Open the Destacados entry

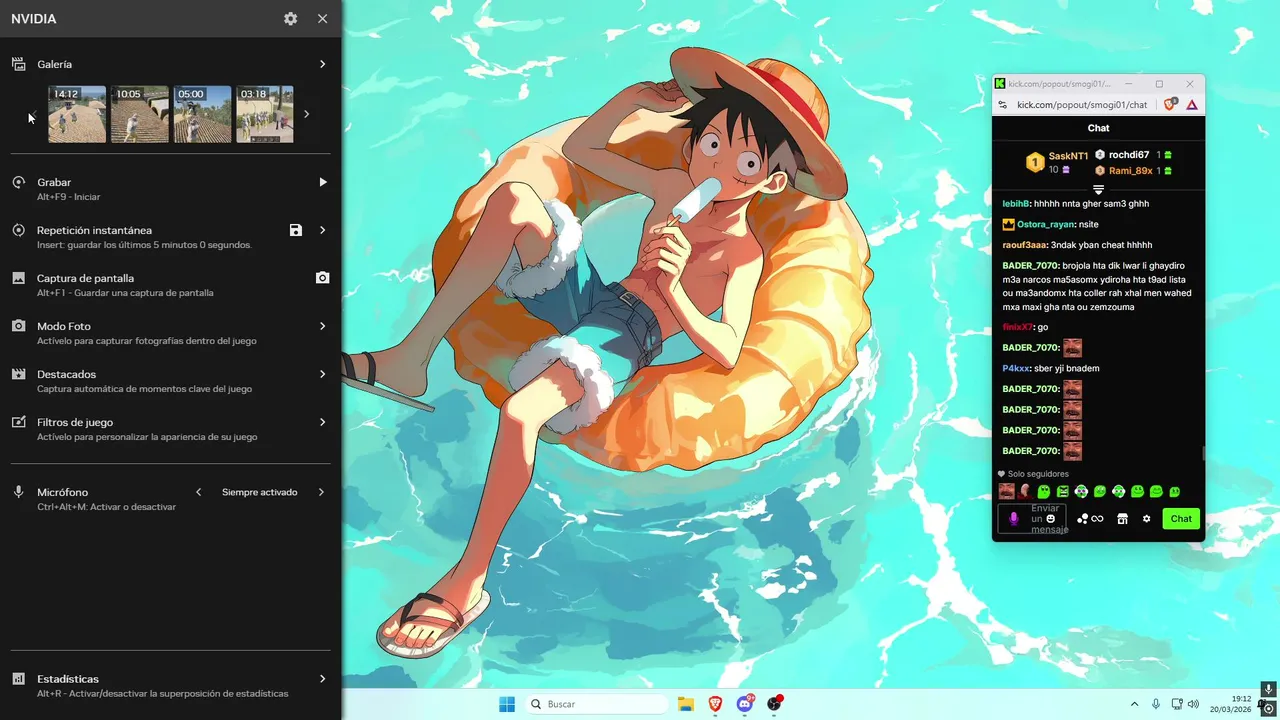click(x=170, y=381)
